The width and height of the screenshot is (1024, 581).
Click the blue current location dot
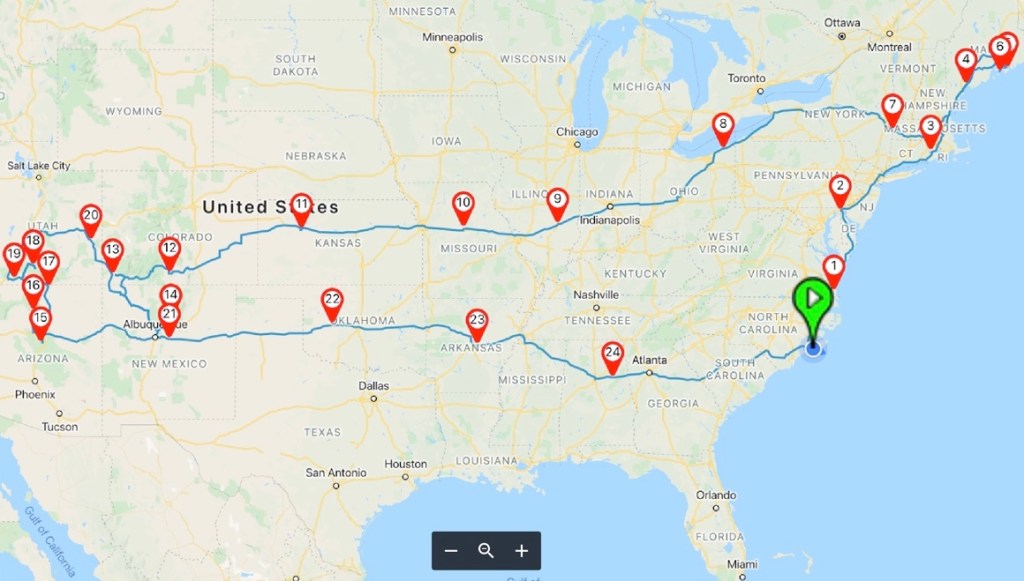pyautogui.click(x=813, y=349)
